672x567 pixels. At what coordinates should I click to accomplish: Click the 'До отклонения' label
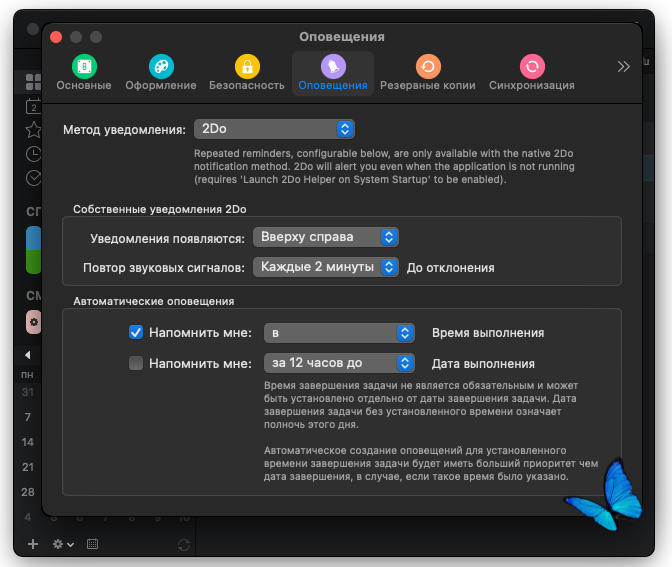click(450, 268)
